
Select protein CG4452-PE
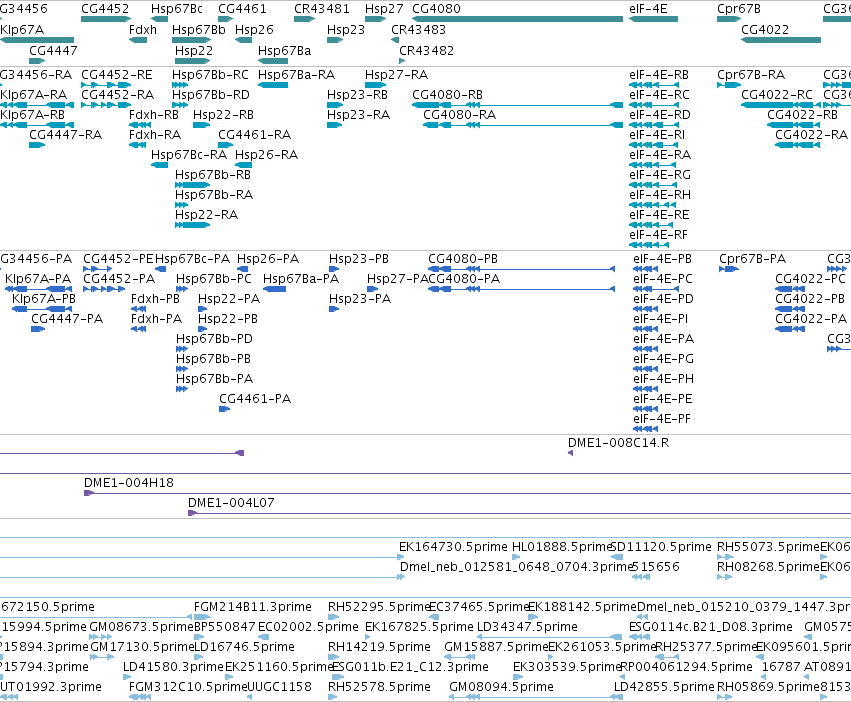pyautogui.click(x=118, y=259)
